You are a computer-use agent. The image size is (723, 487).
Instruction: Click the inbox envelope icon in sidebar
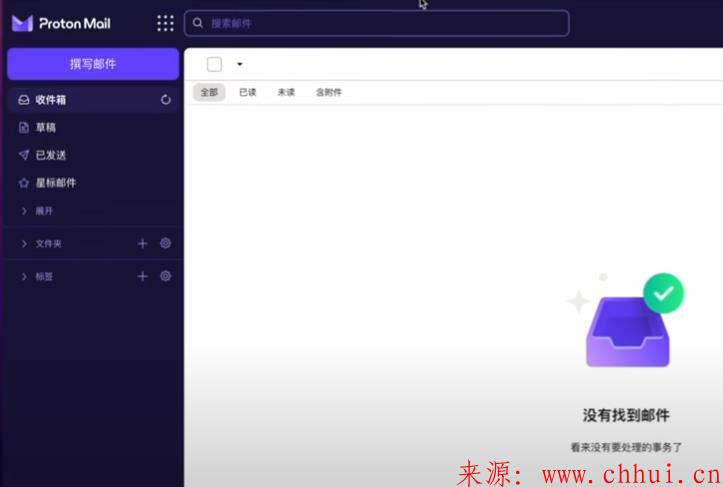click(24, 100)
